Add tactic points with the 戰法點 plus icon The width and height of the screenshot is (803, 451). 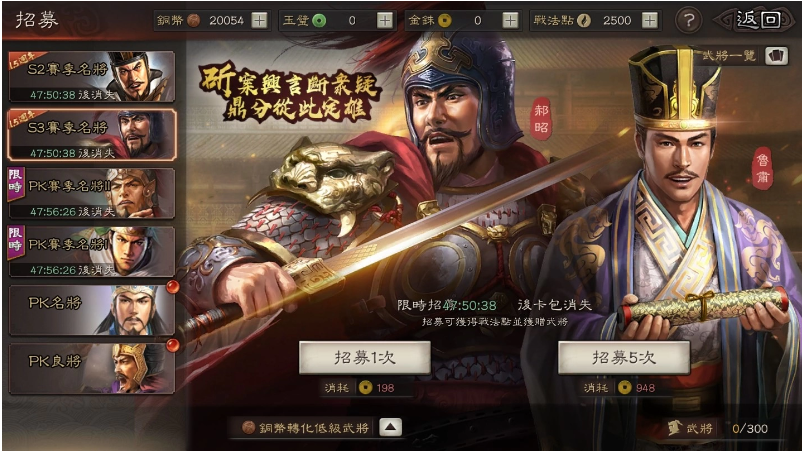[x=649, y=20]
